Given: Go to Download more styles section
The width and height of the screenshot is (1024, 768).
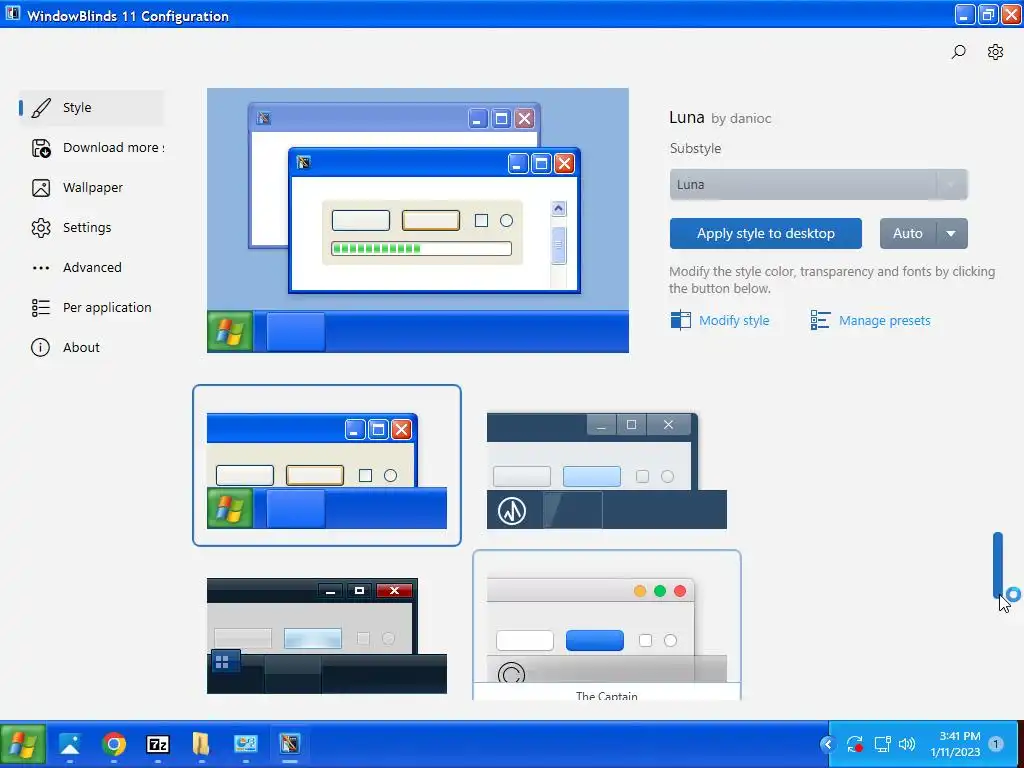Looking at the screenshot, I should 91,148.
